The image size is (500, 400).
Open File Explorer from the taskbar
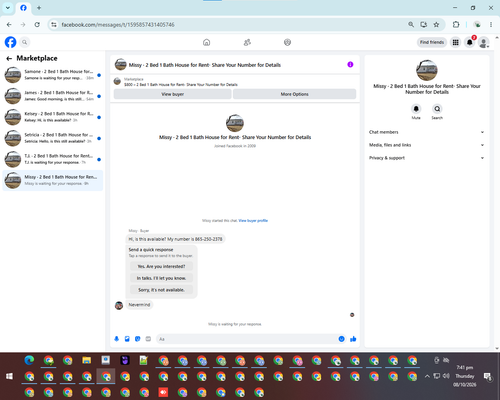point(87,360)
